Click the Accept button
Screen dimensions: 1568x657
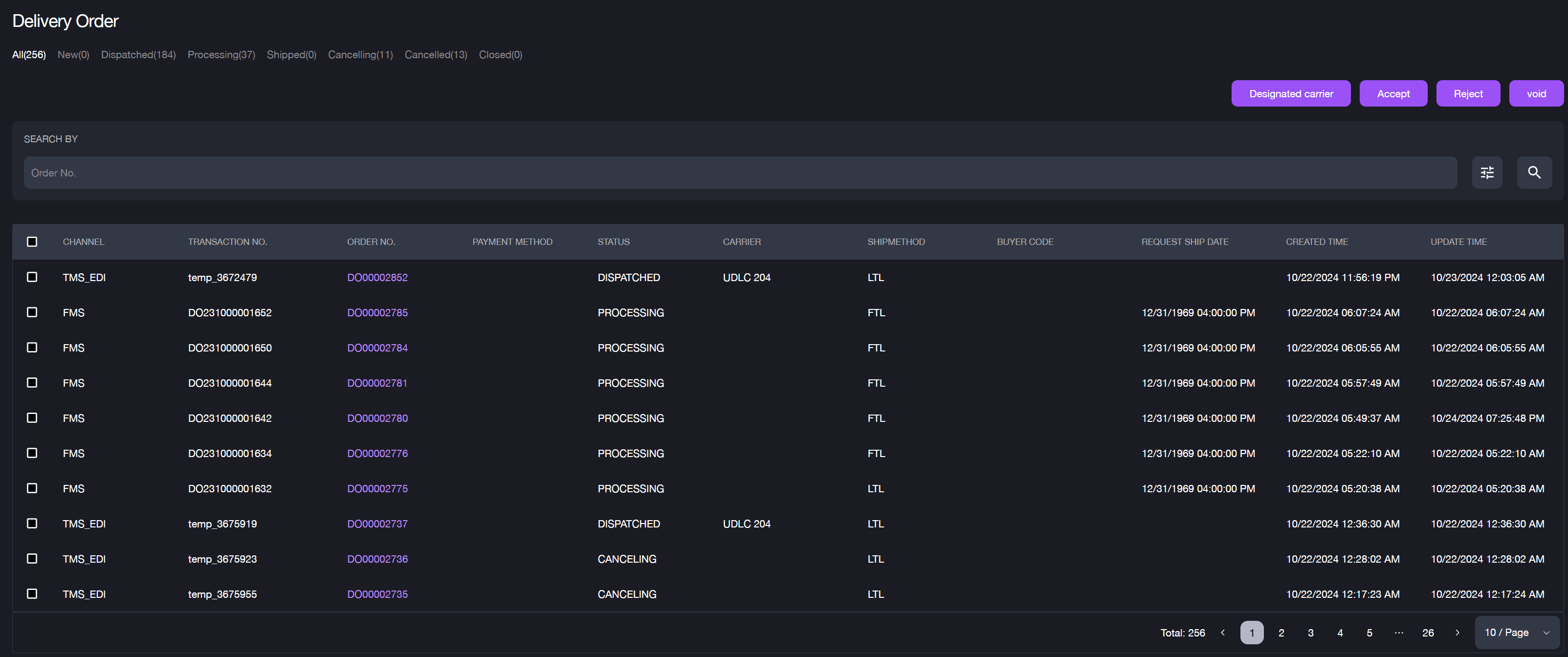(1394, 93)
